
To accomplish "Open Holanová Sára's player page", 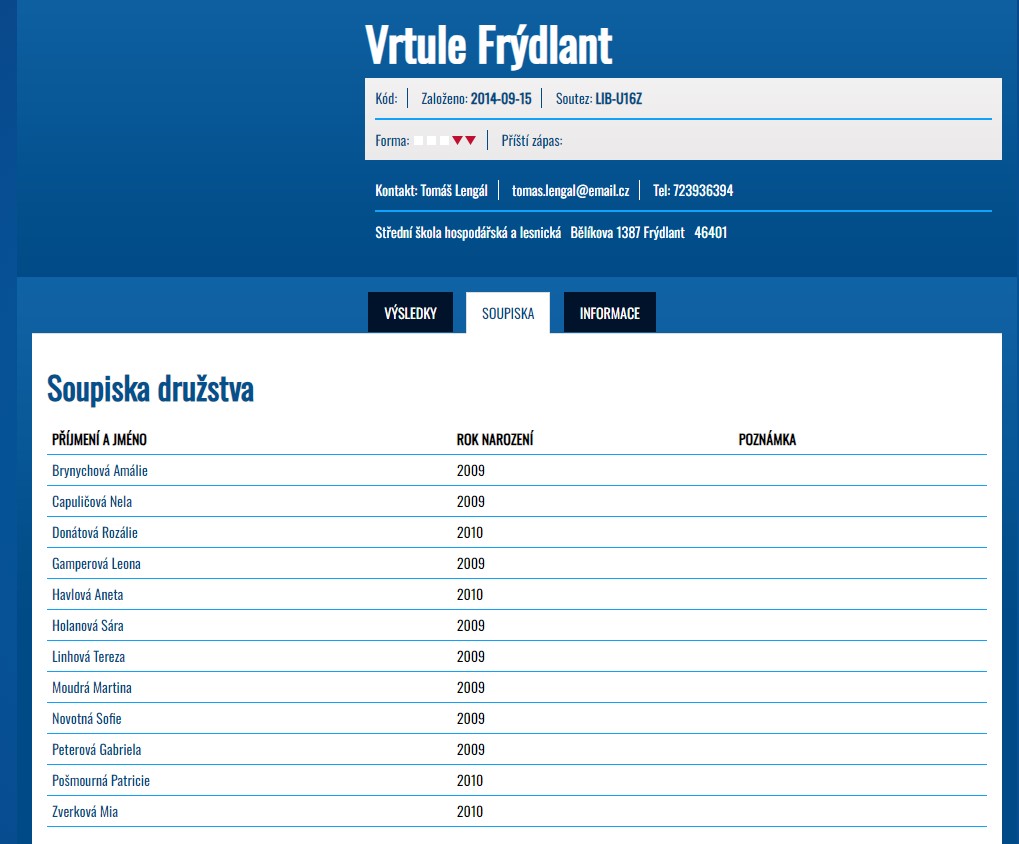I will (x=88, y=626).
